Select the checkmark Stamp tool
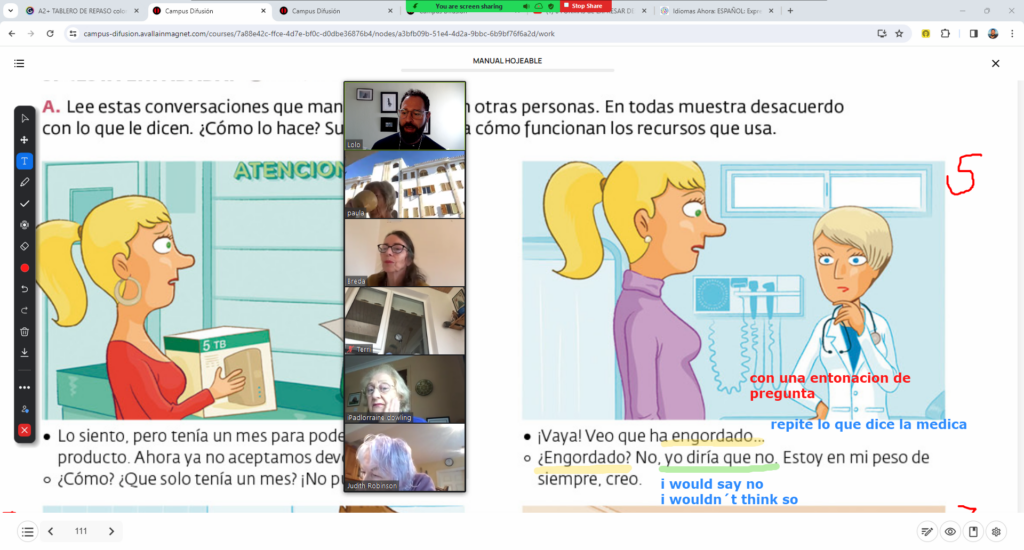 point(25,204)
